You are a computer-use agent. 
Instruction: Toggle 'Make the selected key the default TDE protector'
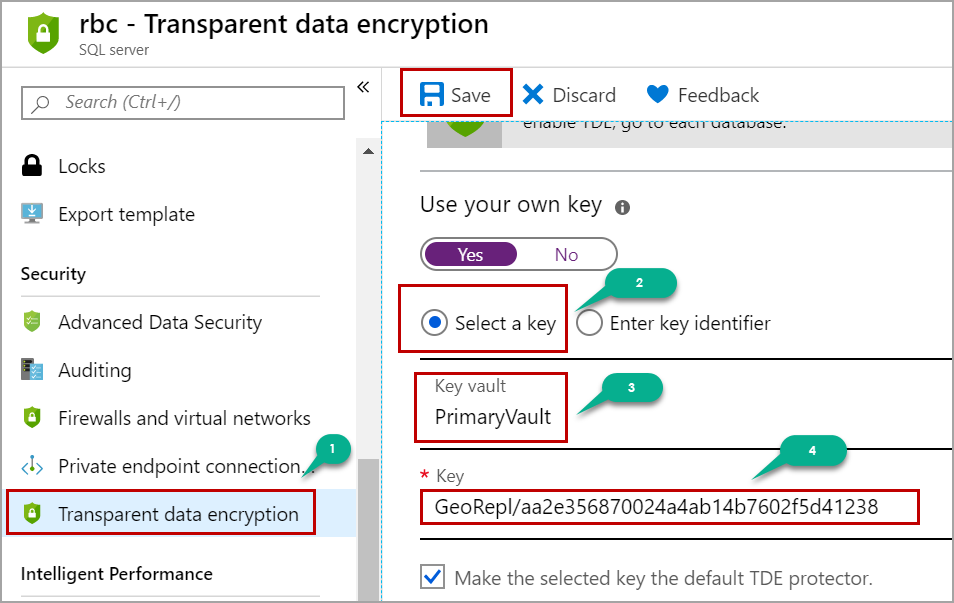point(433,577)
